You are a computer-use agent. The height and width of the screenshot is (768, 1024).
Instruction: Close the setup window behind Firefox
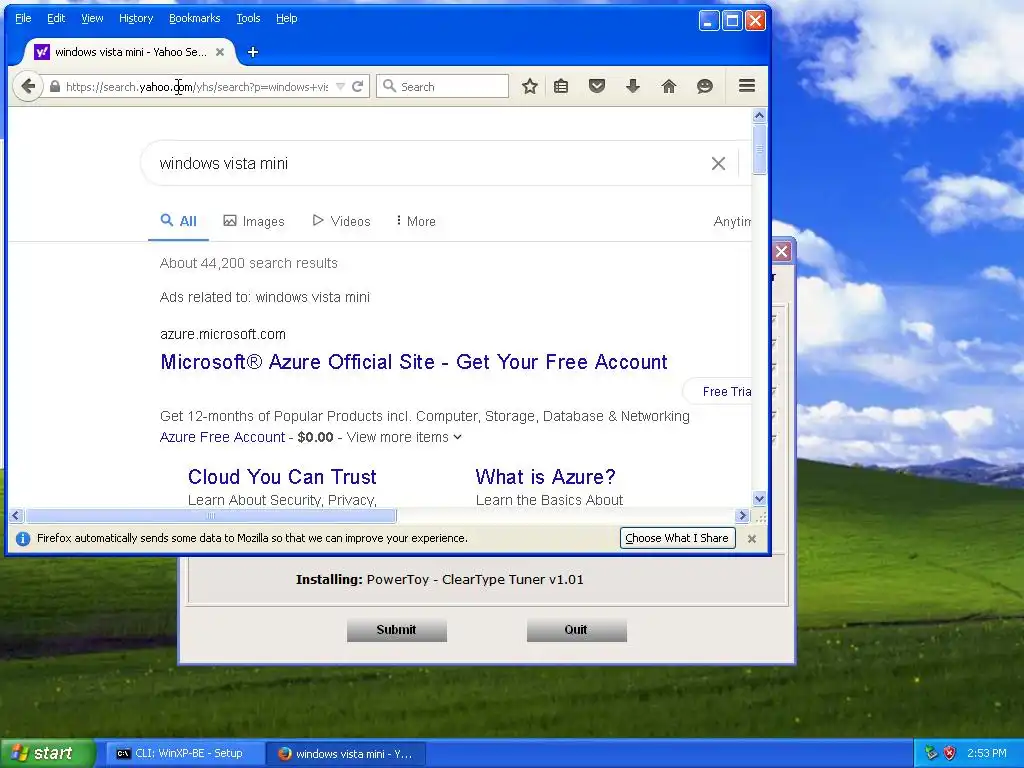pyautogui.click(x=782, y=251)
